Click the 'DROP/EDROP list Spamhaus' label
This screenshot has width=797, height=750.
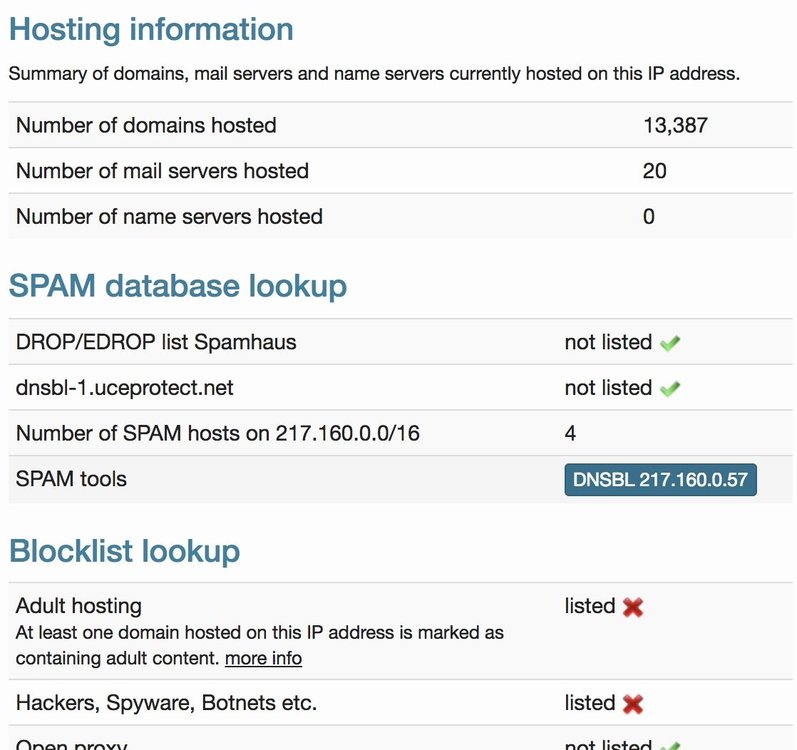point(156,342)
